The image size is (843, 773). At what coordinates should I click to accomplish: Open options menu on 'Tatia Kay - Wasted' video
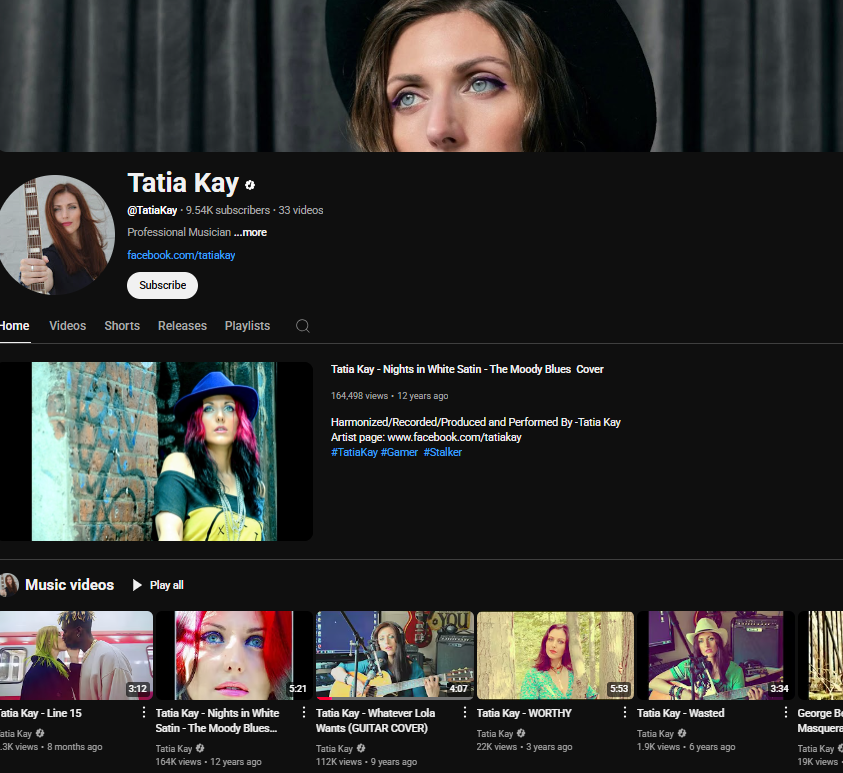click(786, 712)
